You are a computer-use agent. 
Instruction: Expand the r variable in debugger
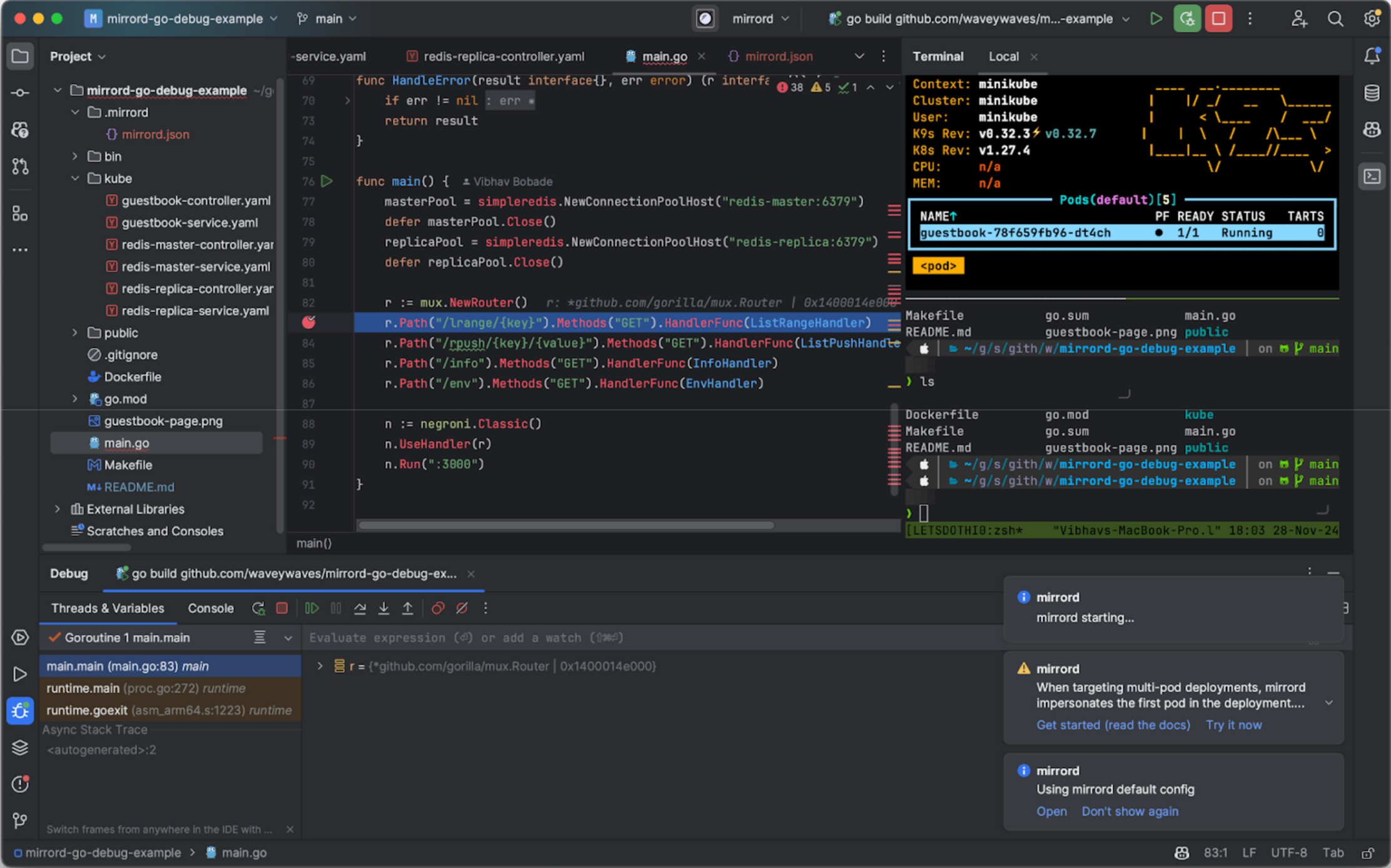[320, 666]
